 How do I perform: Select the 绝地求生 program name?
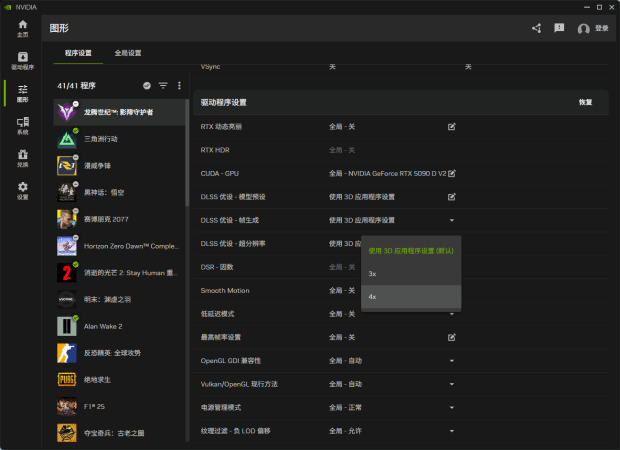97,380
